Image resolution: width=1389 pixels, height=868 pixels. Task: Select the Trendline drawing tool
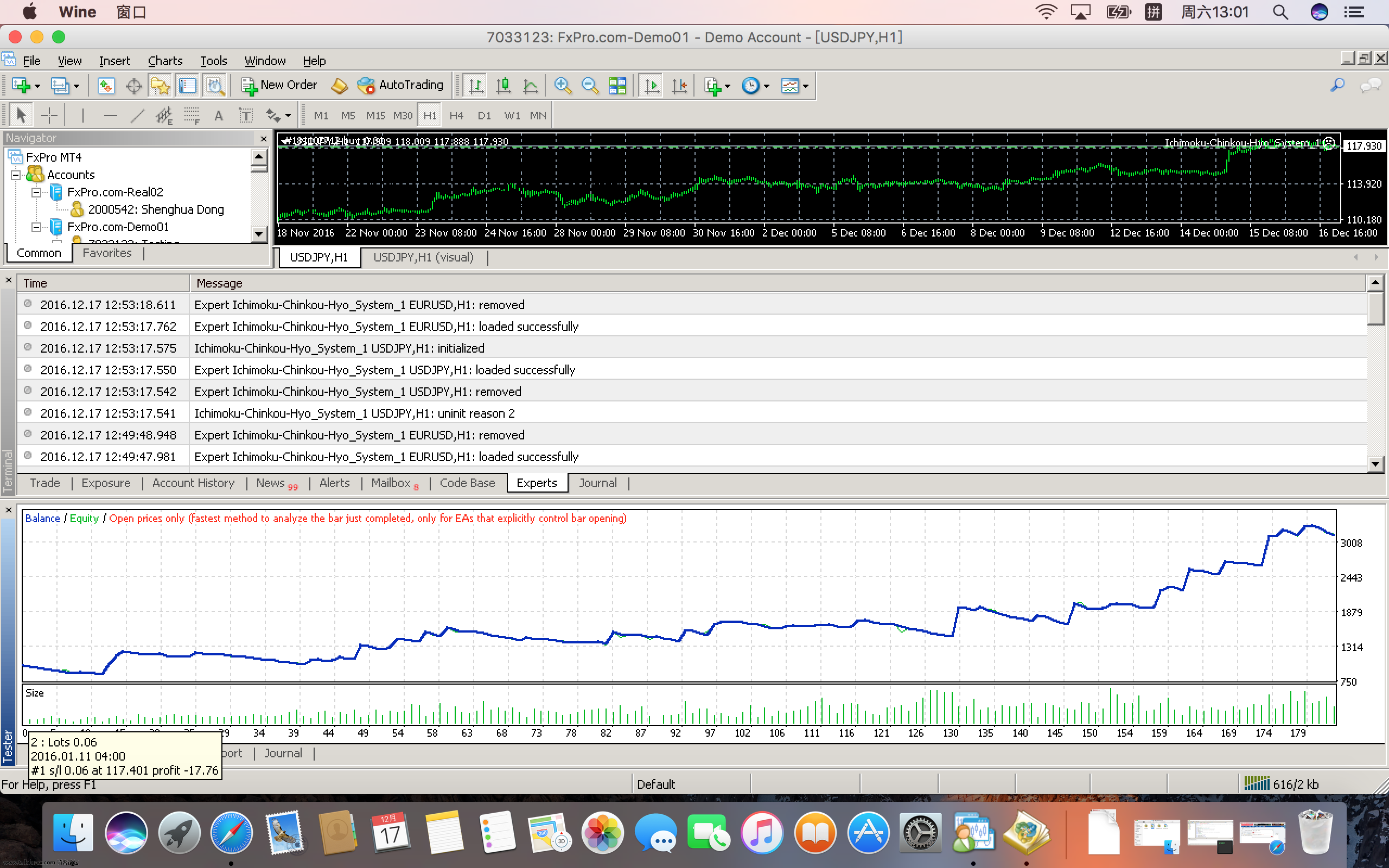[137, 116]
